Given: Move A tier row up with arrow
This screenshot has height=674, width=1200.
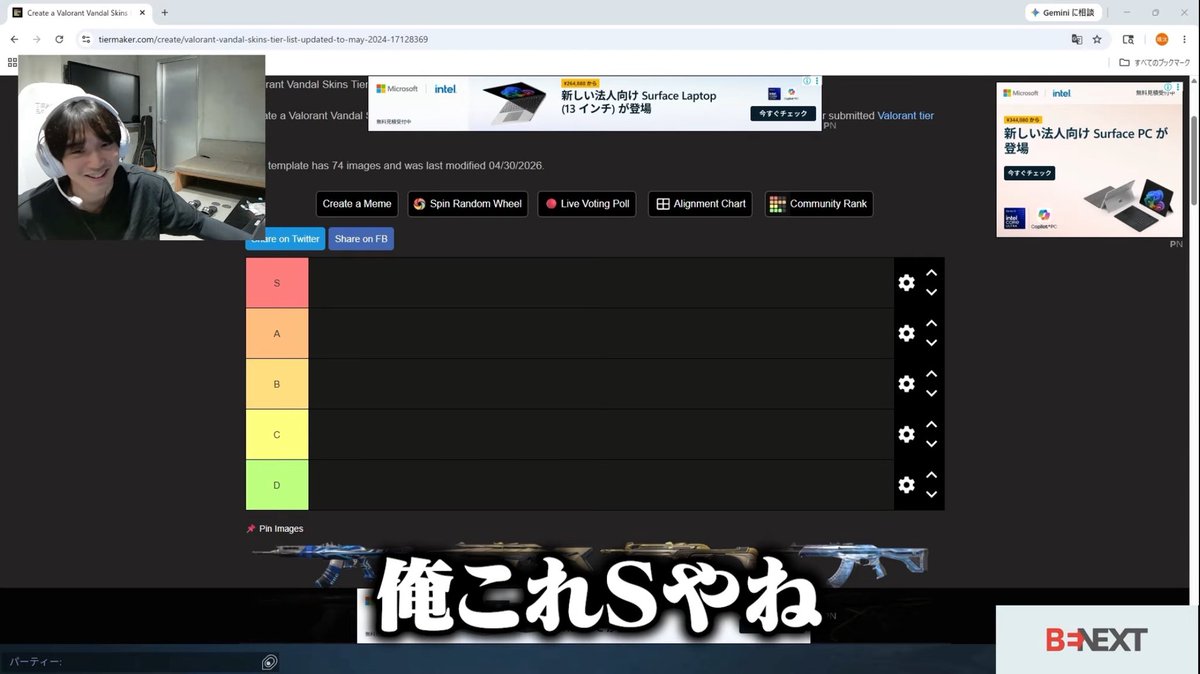Looking at the screenshot, I should click(x=931, y=323).
